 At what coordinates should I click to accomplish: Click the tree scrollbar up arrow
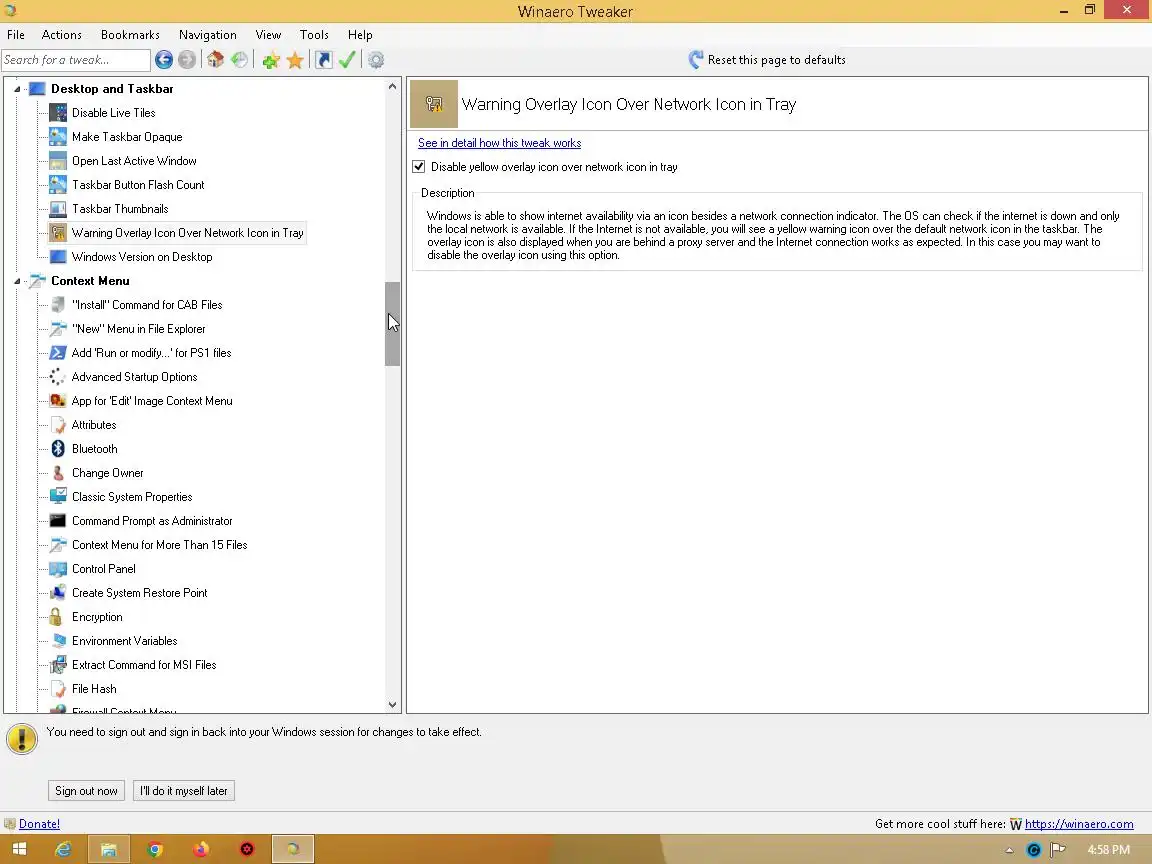point(392,86)
